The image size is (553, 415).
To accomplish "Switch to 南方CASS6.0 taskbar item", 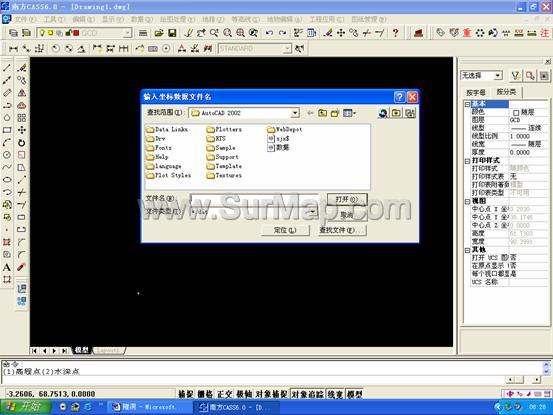I will coord(235,407).
